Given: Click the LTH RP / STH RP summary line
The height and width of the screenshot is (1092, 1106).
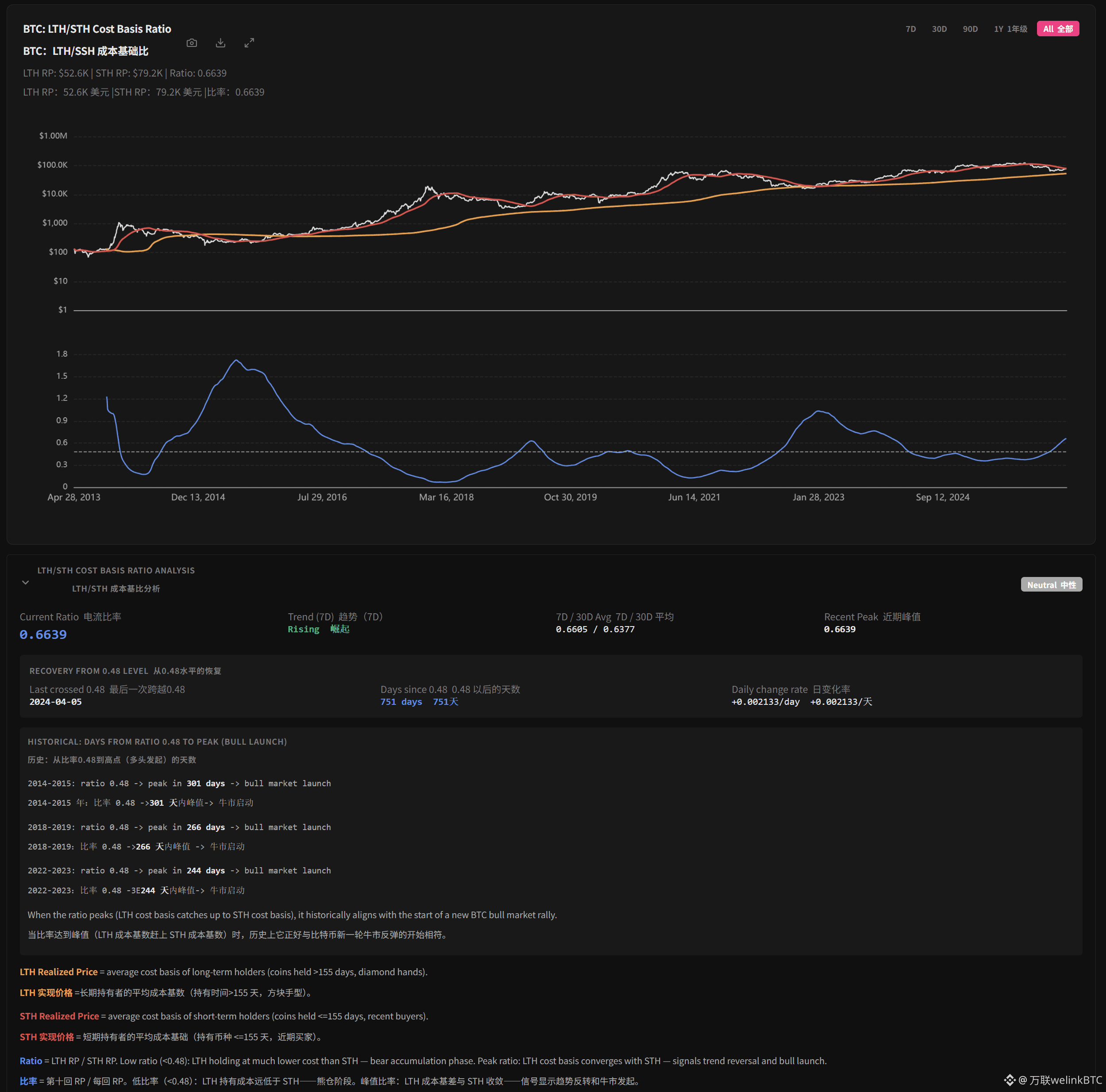Looking at the screenshot, I should (x=125, y=73).
